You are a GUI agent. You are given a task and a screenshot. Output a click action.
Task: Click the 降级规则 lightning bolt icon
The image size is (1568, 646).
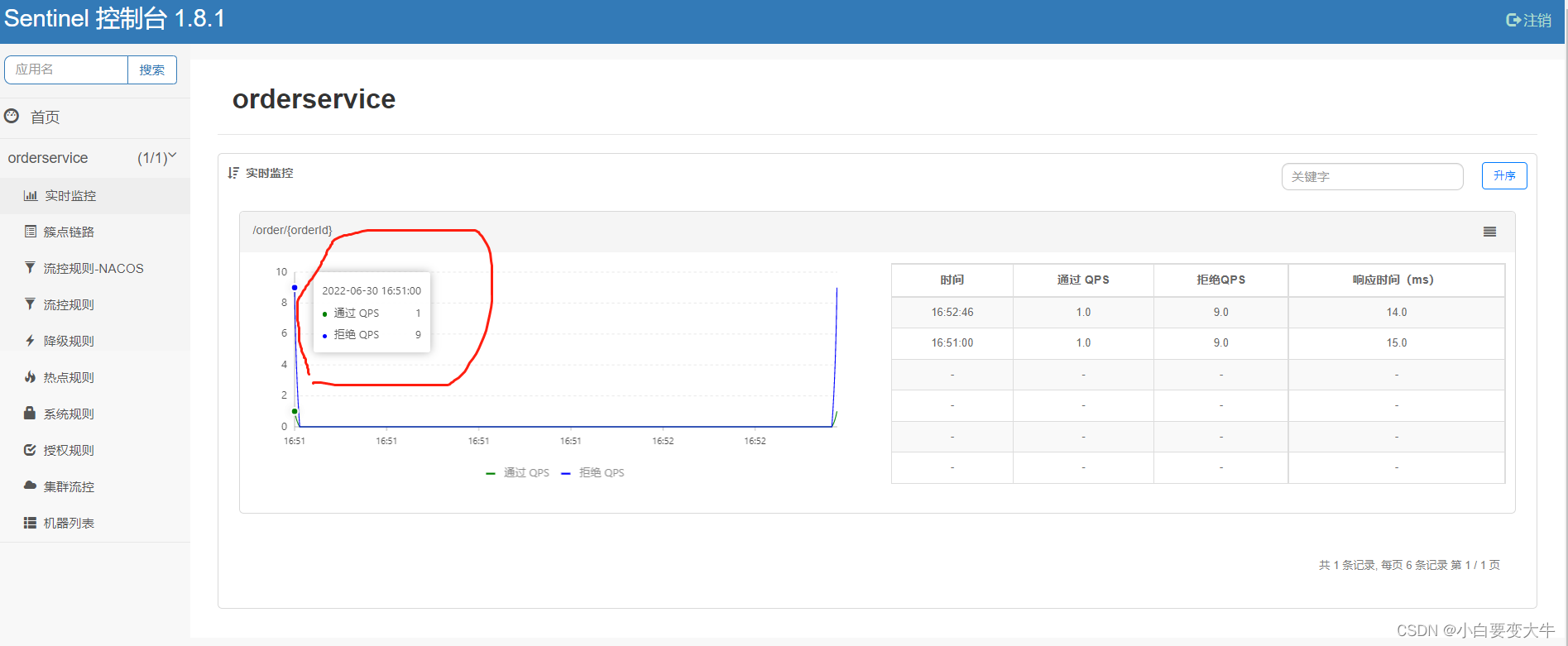[x=31, y=341]
